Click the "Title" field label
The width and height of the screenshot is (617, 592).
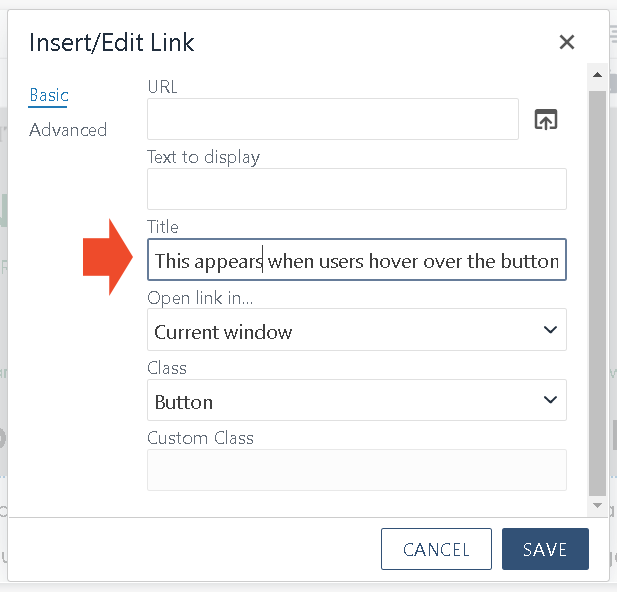coord(163,227)
